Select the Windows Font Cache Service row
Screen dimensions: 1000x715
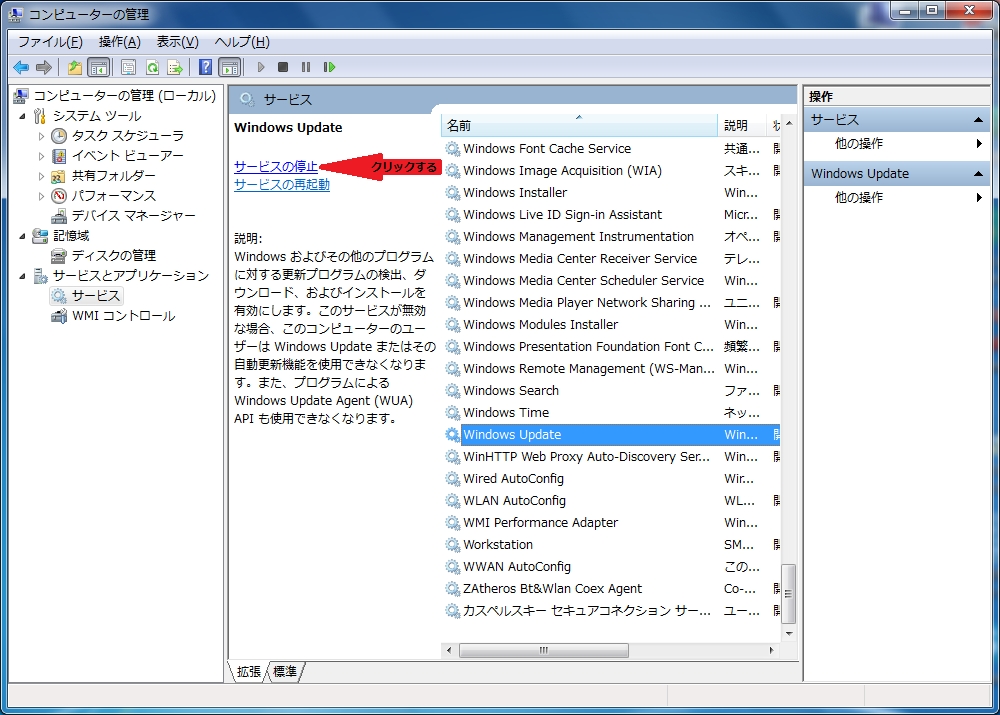pyautogui.click(x=612, y=149)
